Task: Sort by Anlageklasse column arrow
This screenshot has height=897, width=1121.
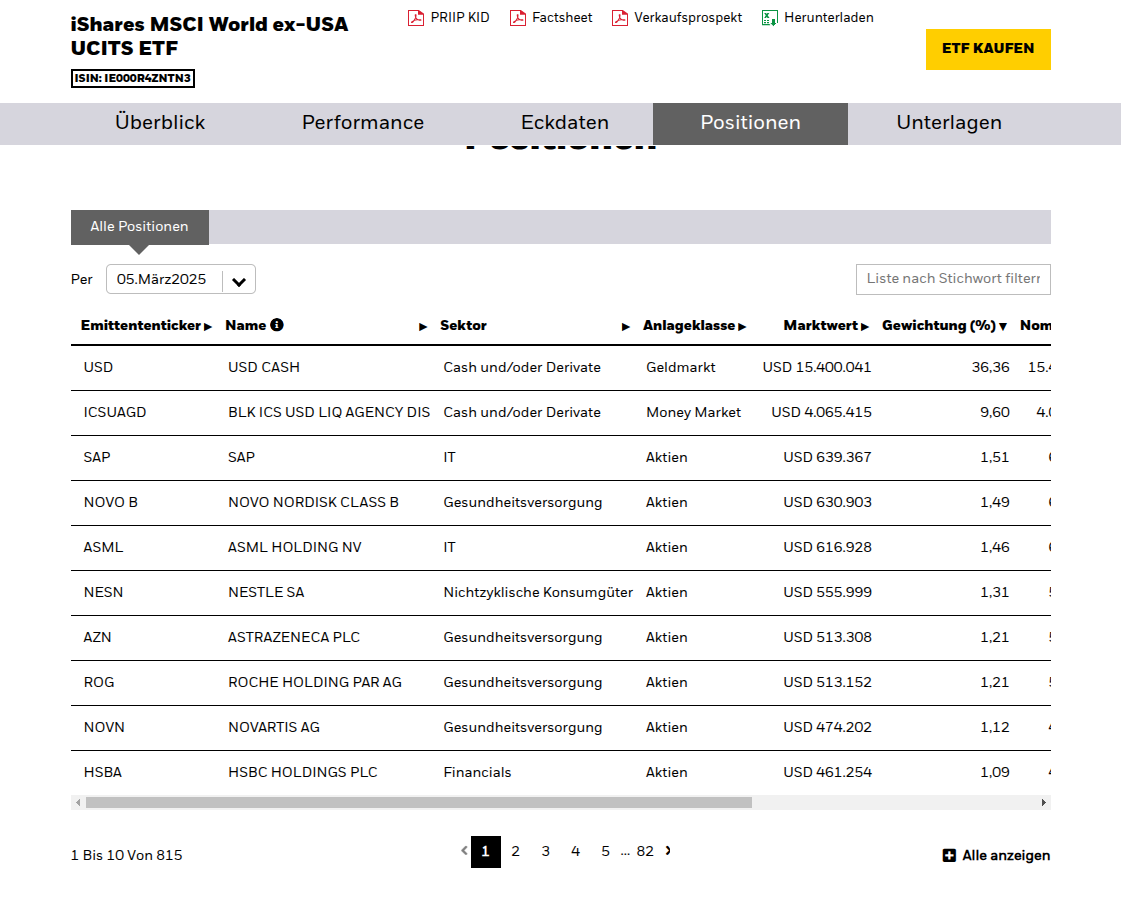Action: pyautogui.click(x=742, y=327)
